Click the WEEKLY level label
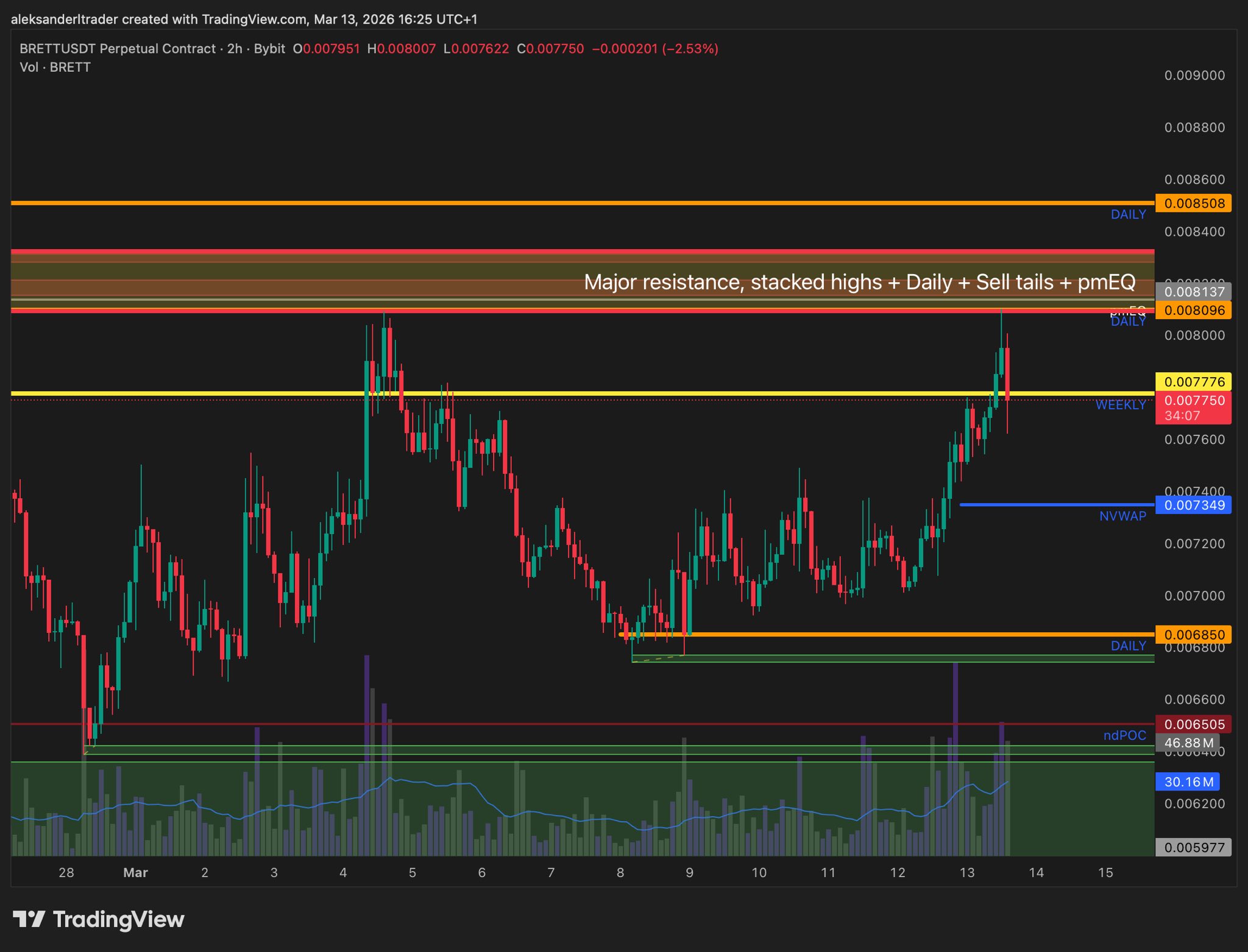This screenshot has height=952, width=1248. (x=1120, y=405)
